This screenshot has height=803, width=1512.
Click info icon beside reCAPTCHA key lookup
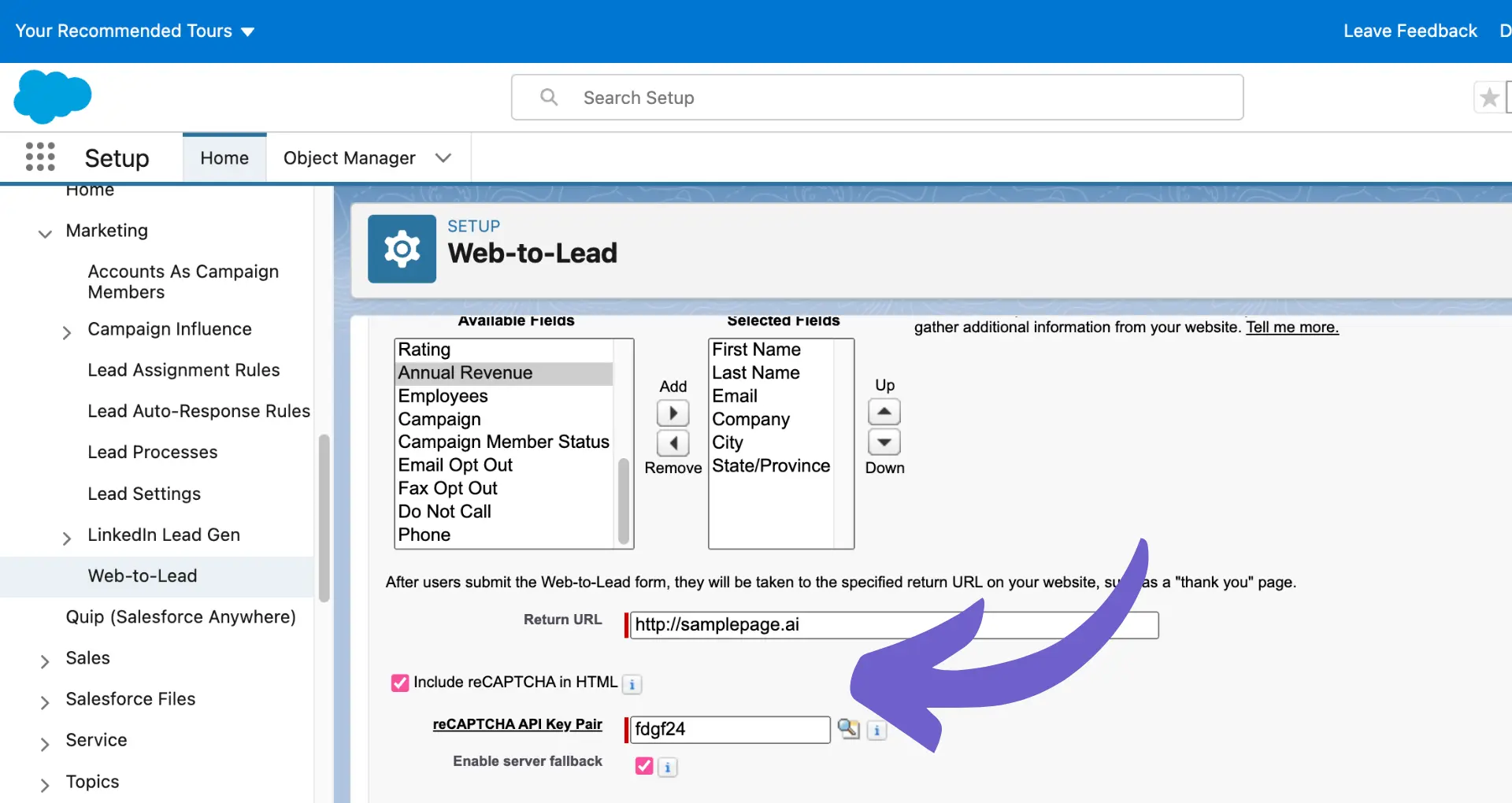coord(876,731)
